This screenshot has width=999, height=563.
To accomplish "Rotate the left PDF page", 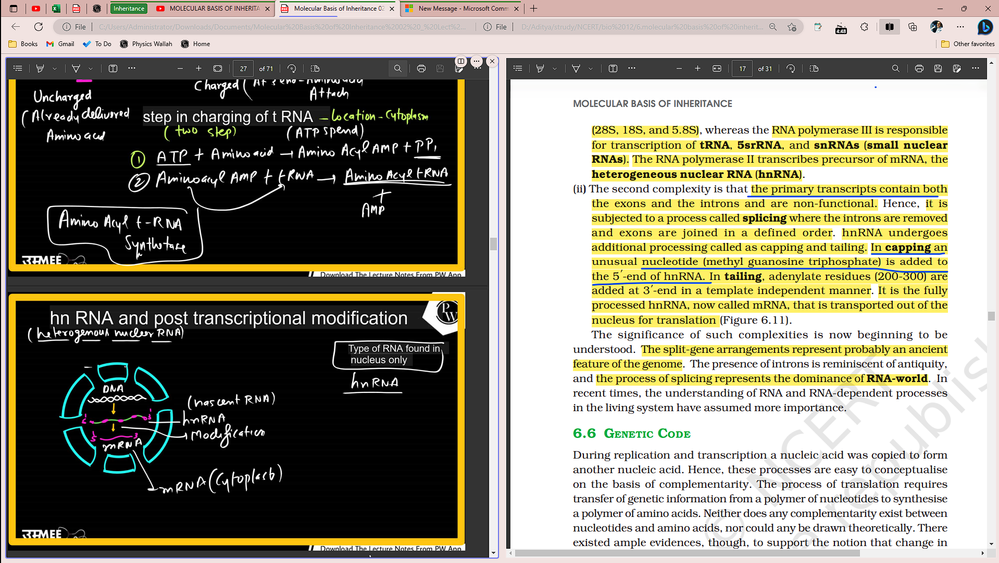I will coord(292,68).
